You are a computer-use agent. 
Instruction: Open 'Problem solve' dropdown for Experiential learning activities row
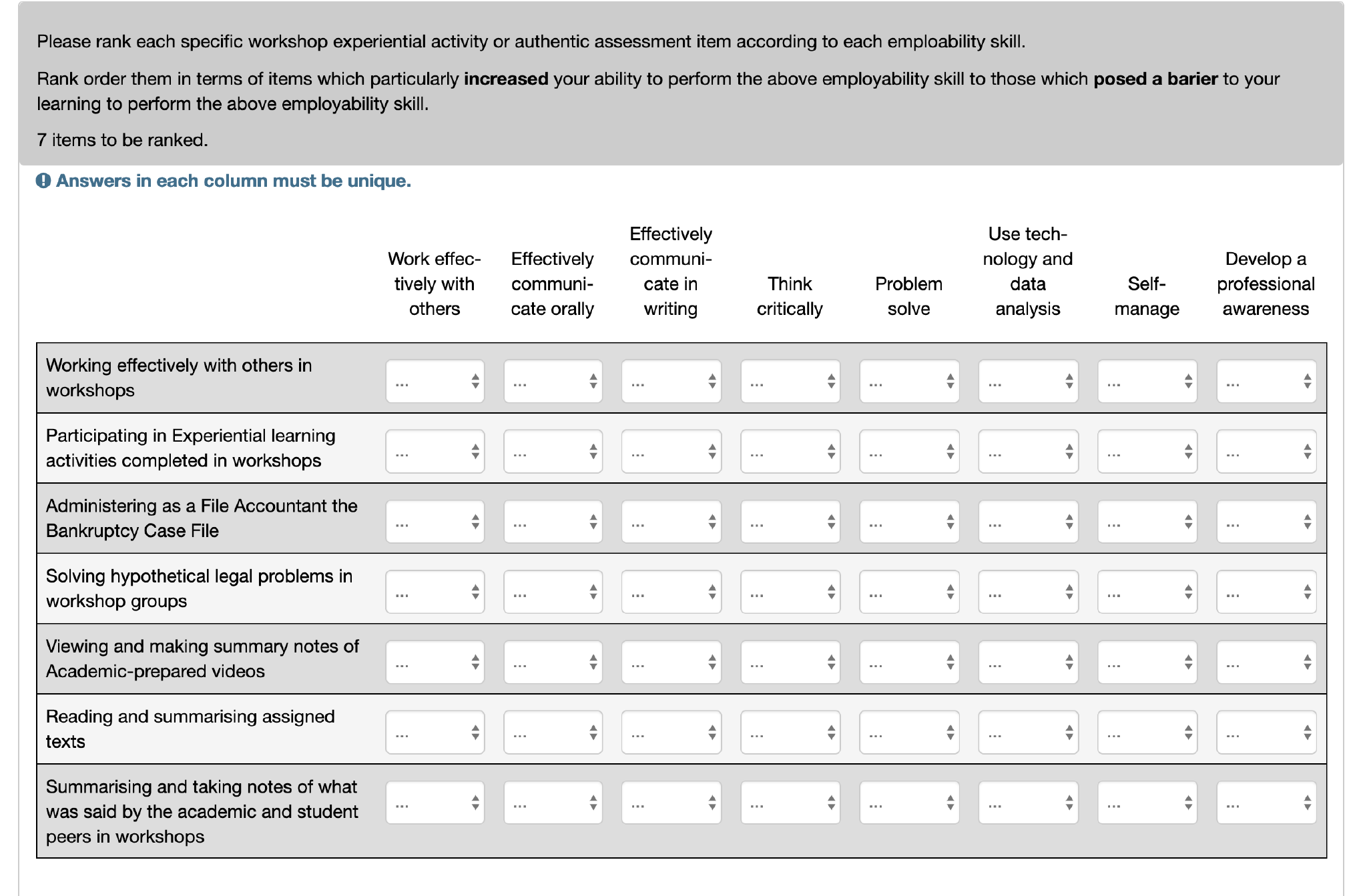point(909,452)
